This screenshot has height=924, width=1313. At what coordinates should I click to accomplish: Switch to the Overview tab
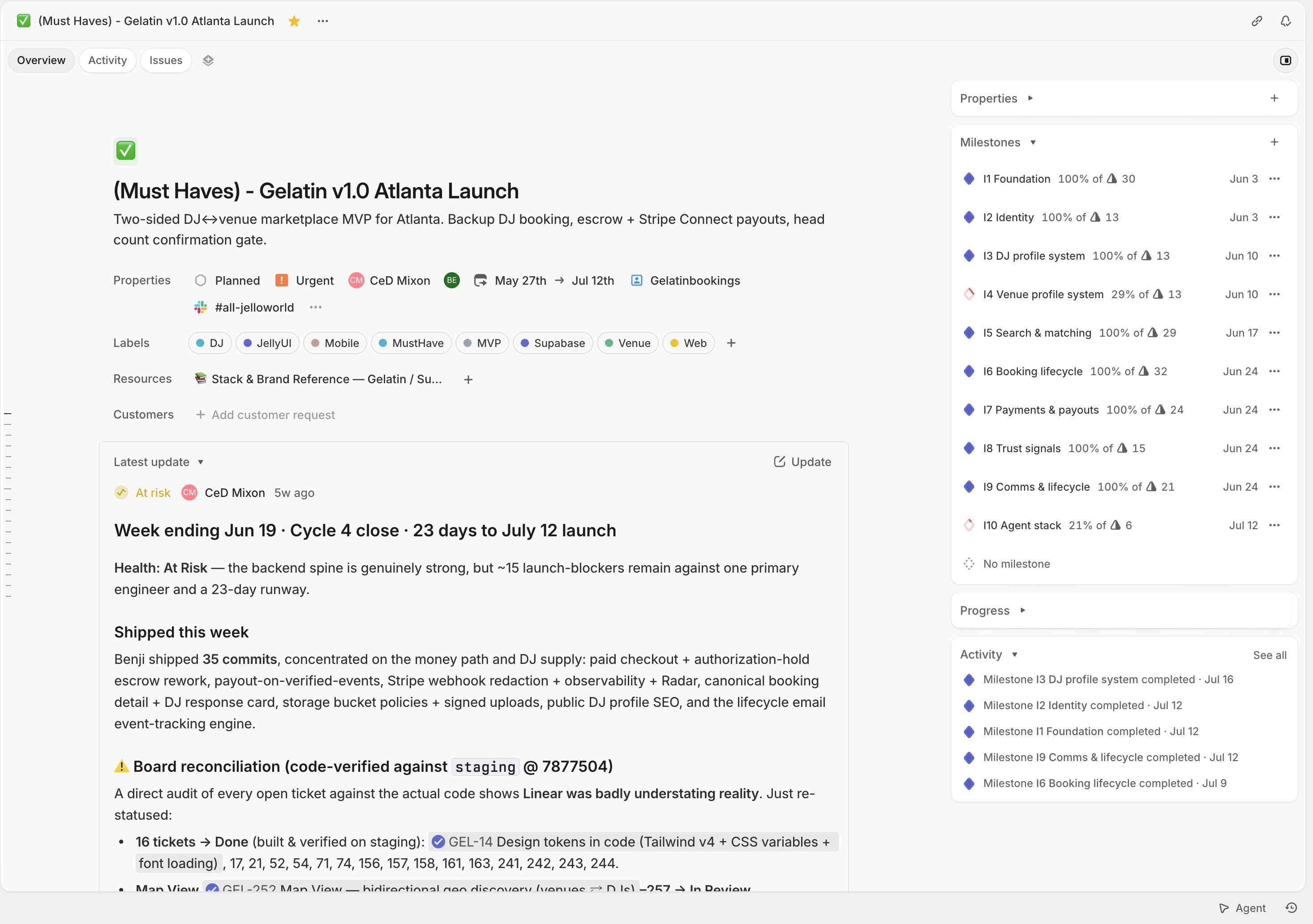(x=41, y=60)
